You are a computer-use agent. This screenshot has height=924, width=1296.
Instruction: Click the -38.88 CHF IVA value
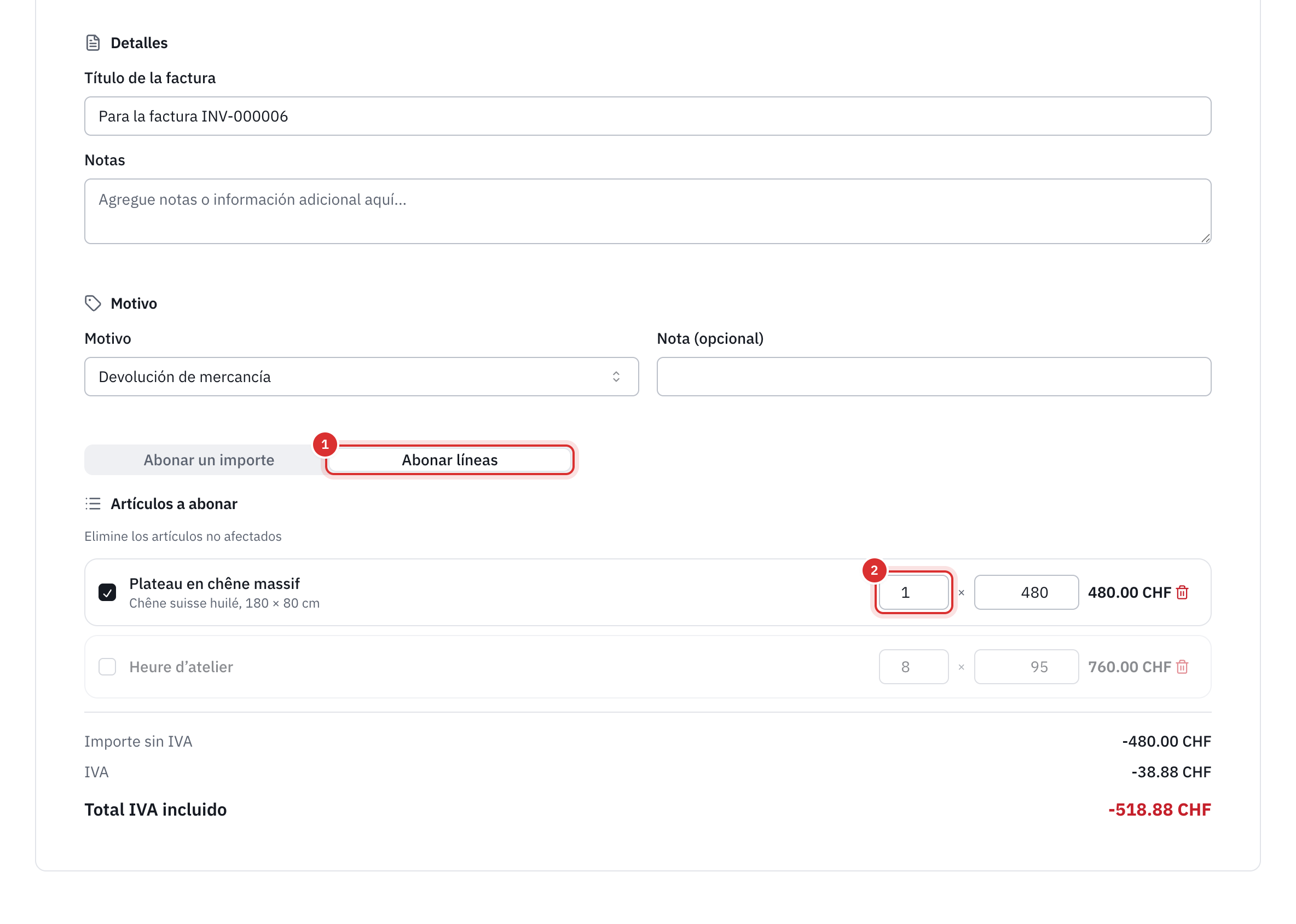[x=1171, y=772]
